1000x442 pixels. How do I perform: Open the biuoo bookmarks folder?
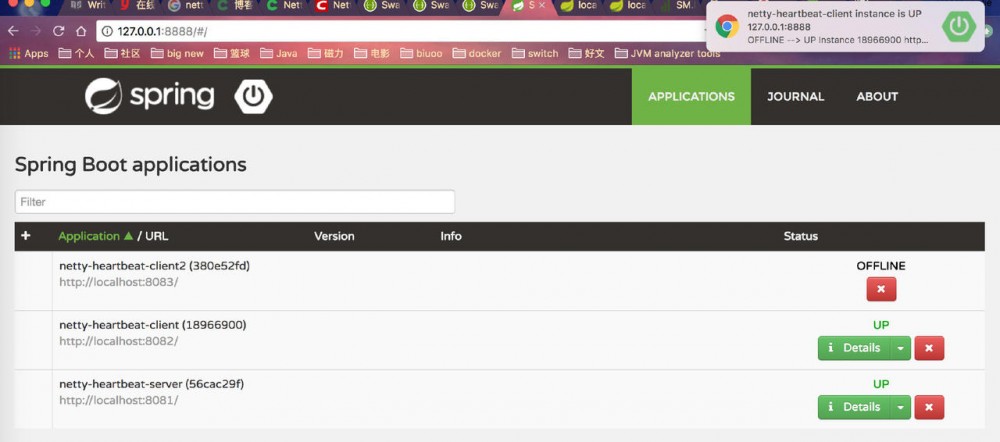click(422, 54)
